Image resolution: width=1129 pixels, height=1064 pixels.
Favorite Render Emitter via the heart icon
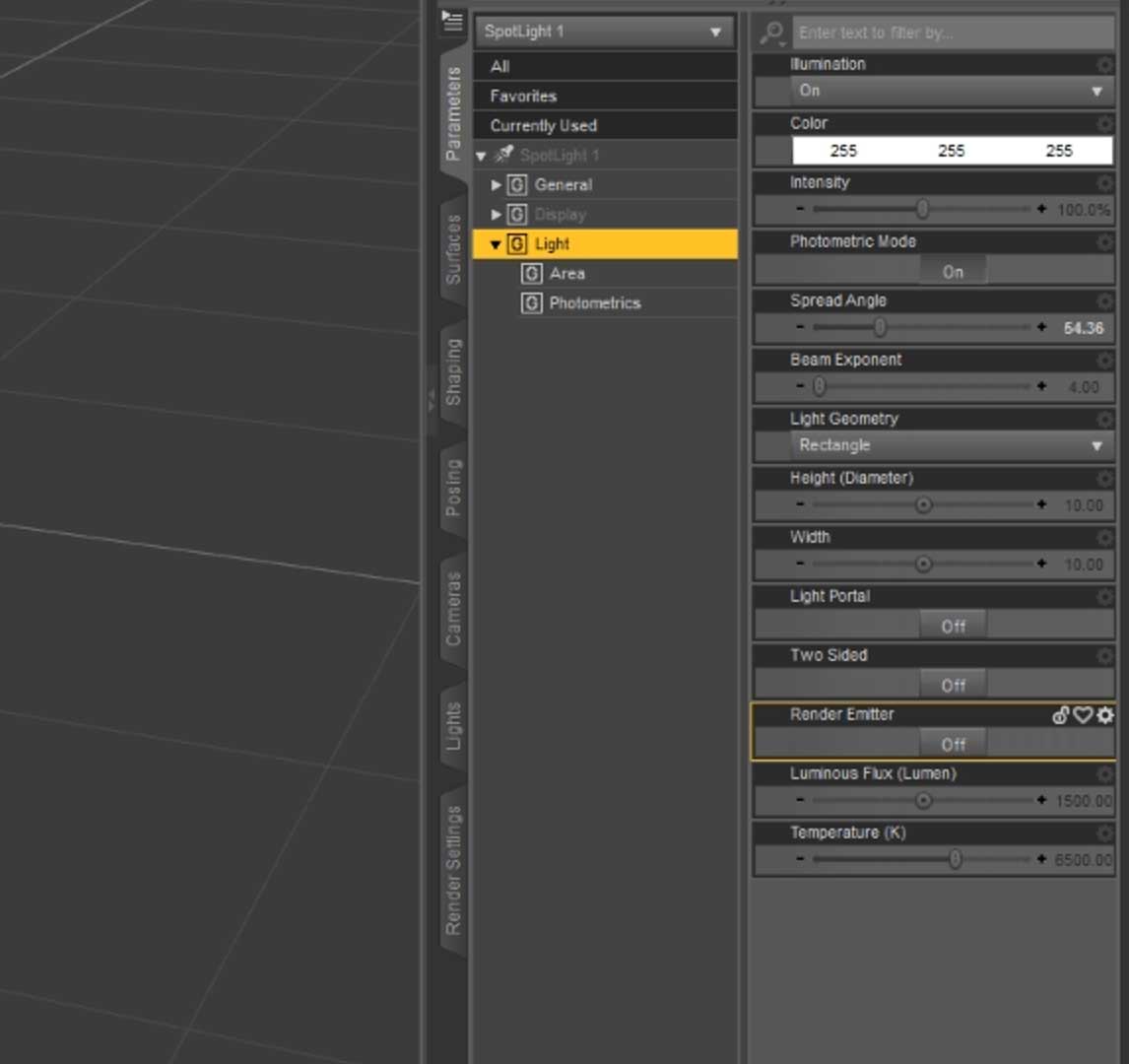1082,716
